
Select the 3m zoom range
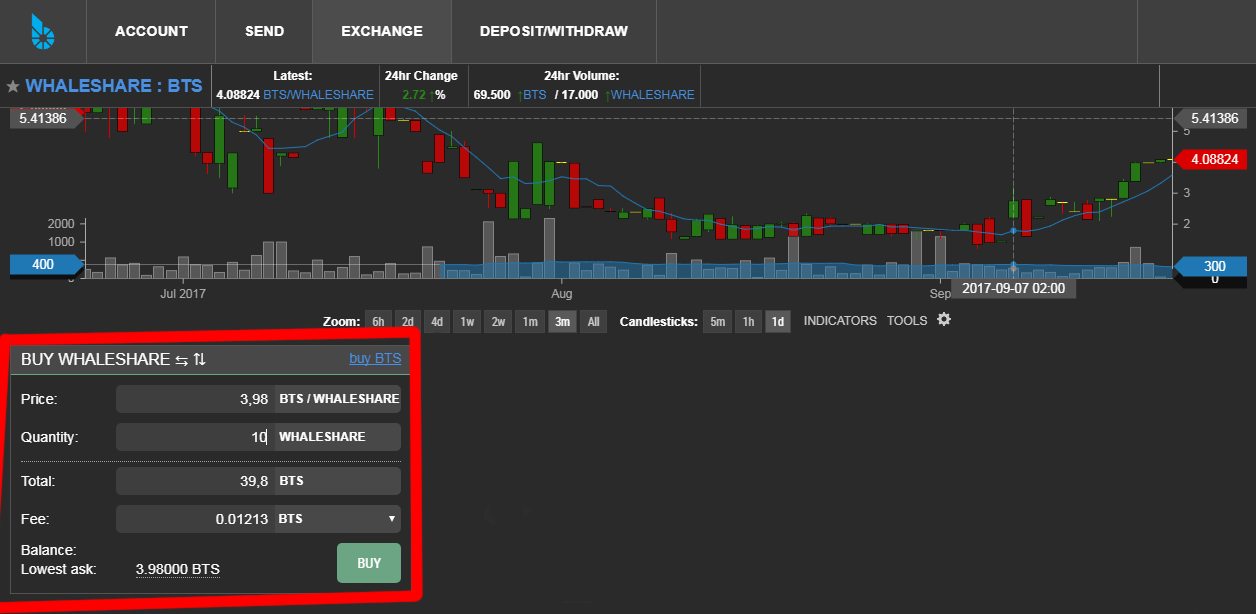point(562,322)
